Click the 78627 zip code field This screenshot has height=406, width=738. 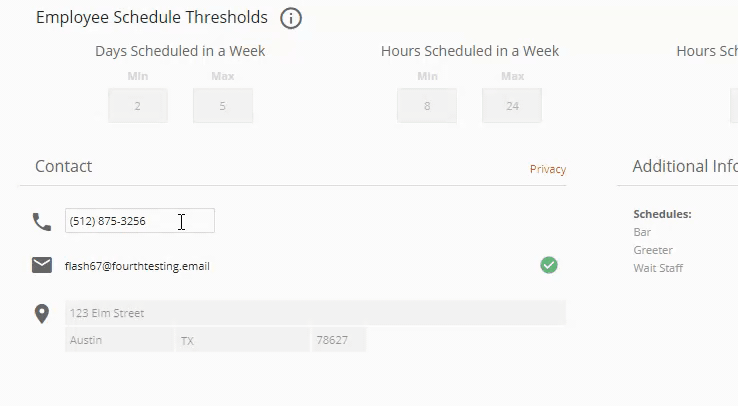click(x=339, y=340)
